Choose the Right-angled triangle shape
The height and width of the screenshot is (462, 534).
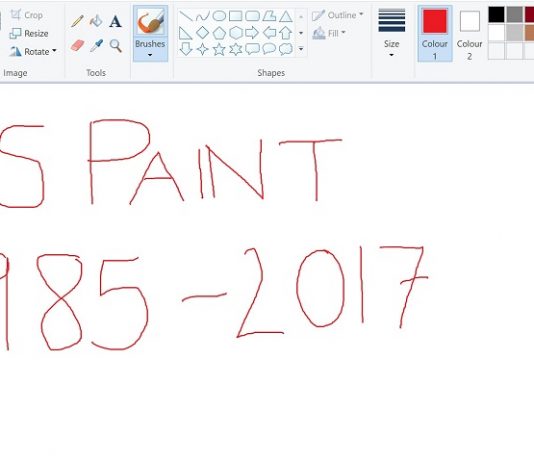click(186, 33)
